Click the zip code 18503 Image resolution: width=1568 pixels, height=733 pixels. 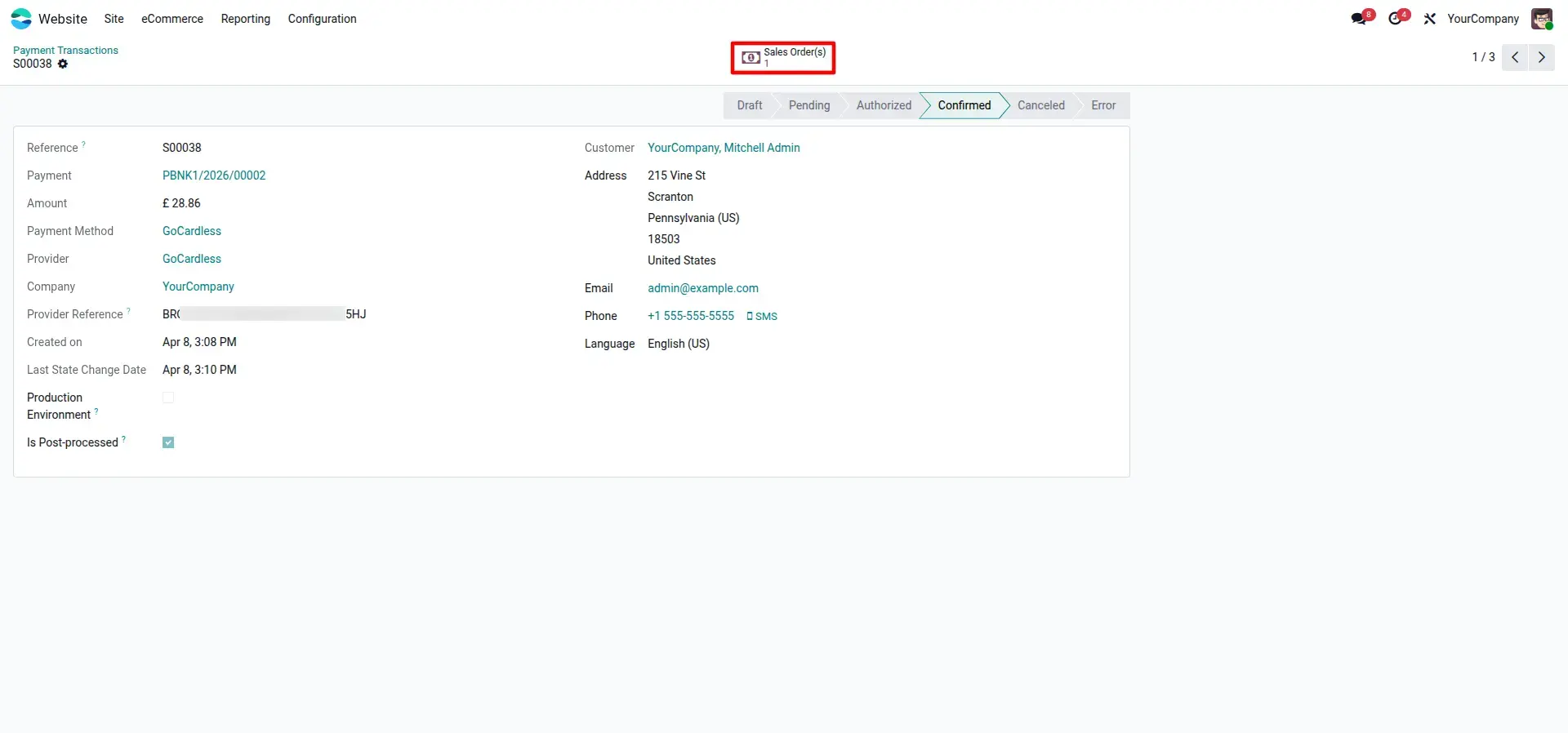coord(664,239)
